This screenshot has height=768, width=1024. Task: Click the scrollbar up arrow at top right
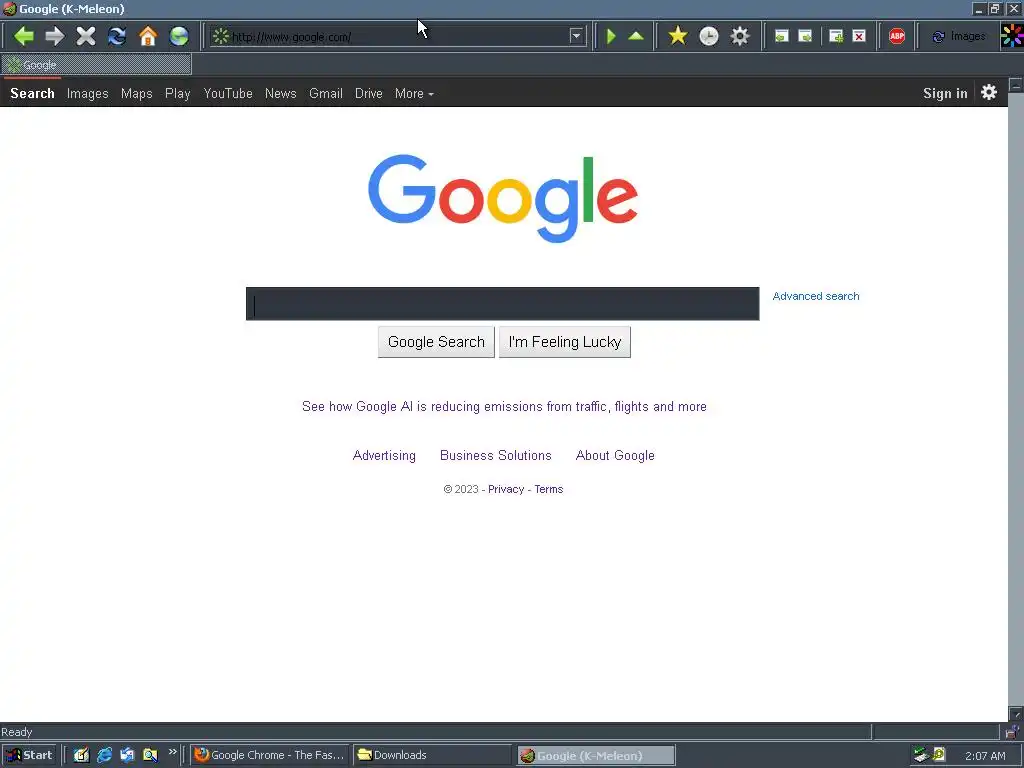1016,85
